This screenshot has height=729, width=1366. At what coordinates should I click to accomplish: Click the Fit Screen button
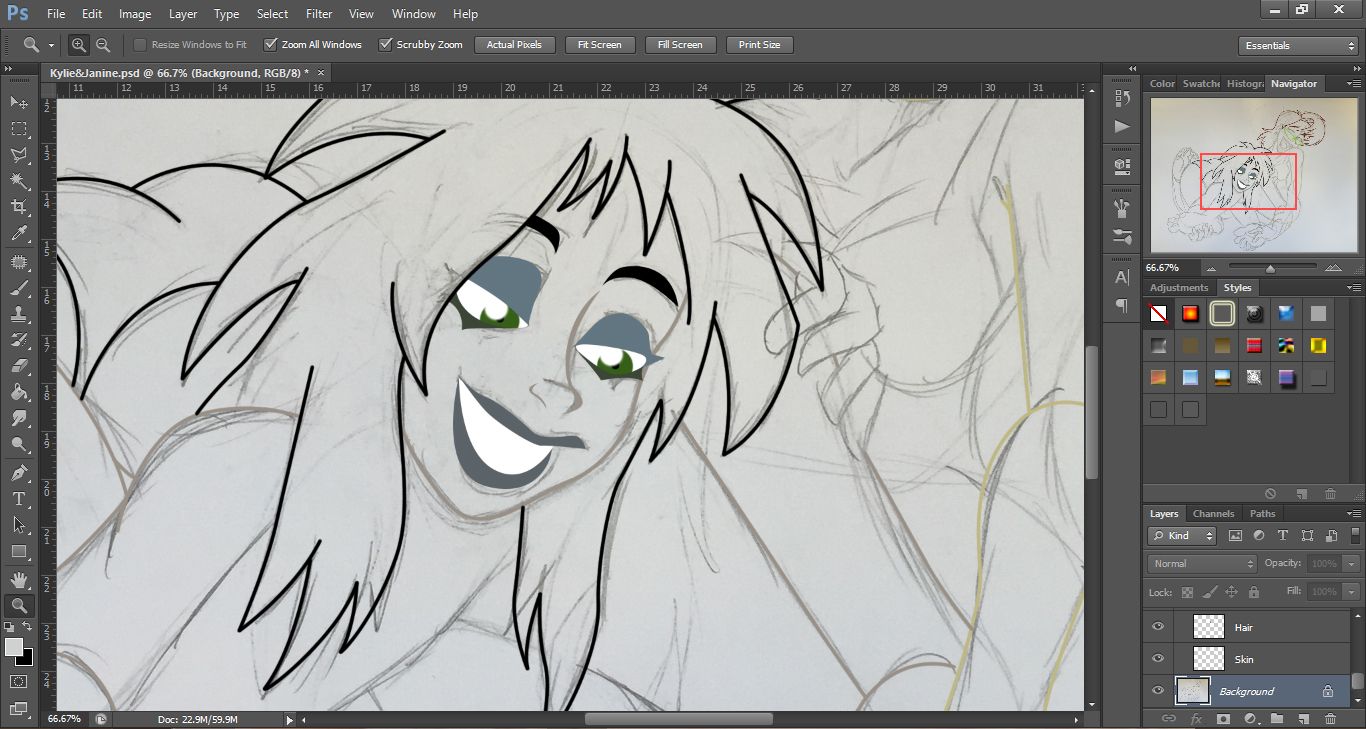coord(599,45)
